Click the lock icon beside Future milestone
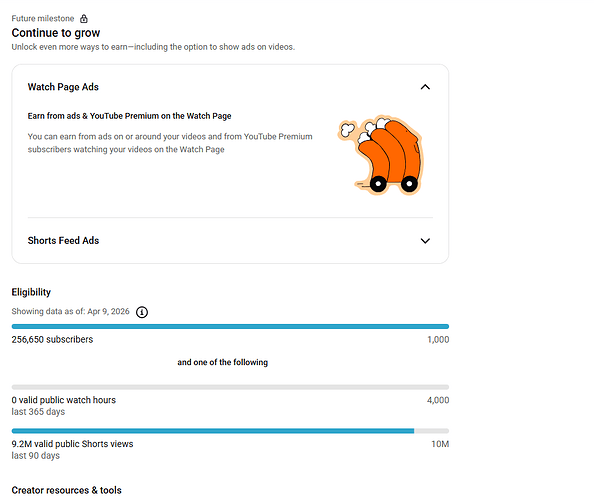Image resolution: width=594 pixels, height=500 pixels. tap(84, 19)
